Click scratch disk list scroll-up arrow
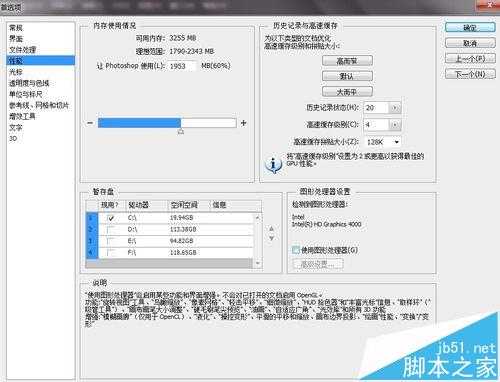The height and width of the screenshot is (382, 500). click(257, 218)
